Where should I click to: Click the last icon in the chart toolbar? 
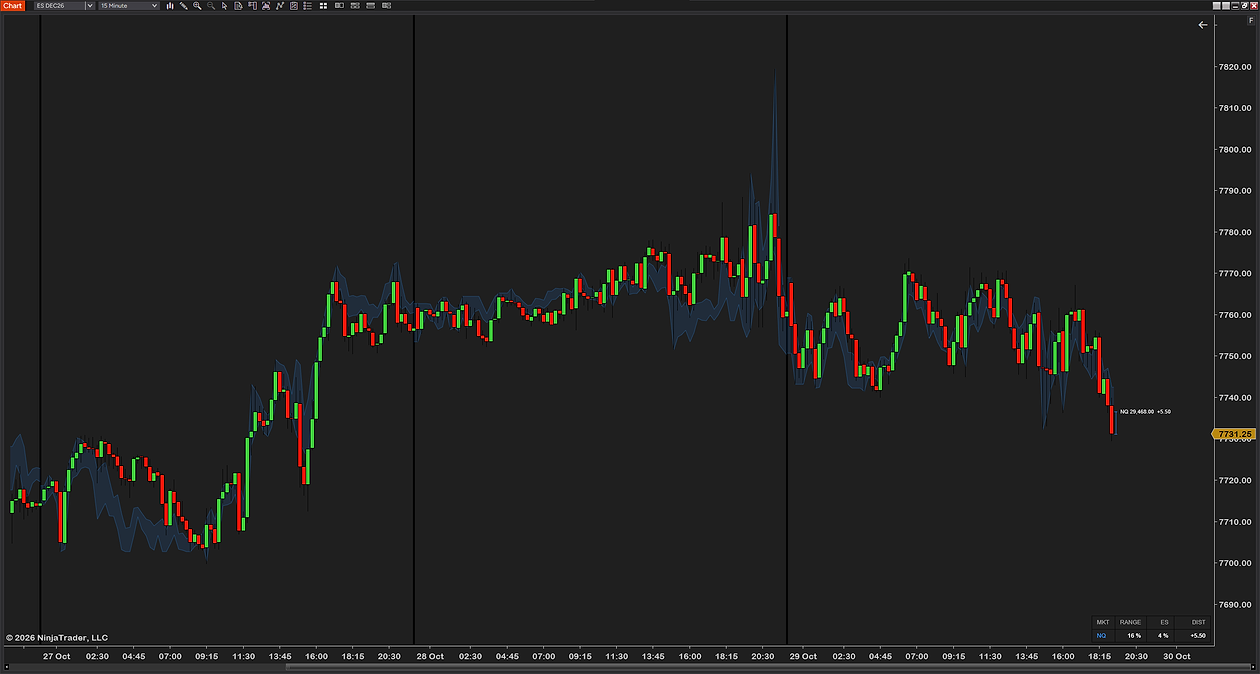tap(386, 6)
